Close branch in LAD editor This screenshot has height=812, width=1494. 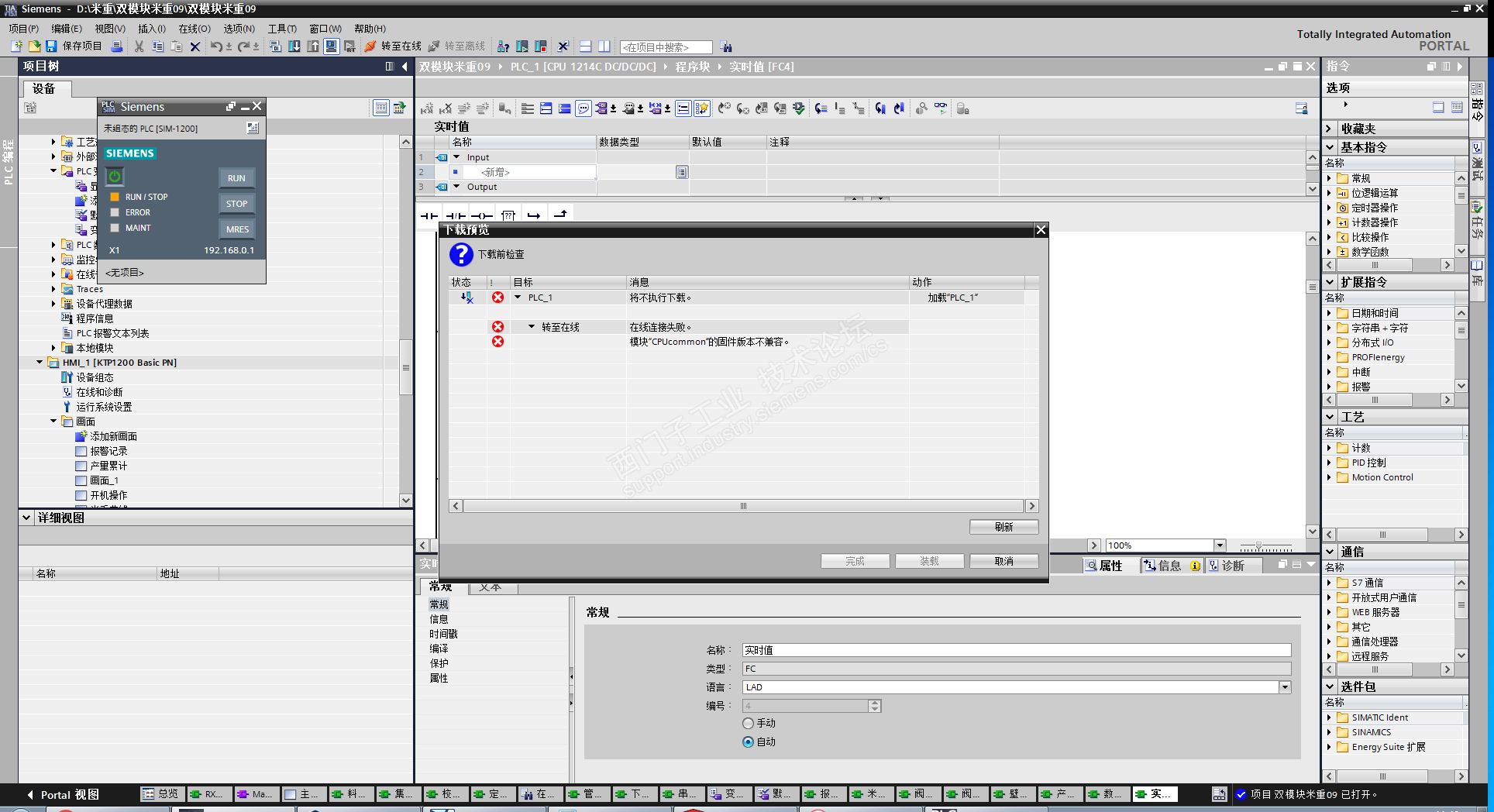[560, 215]
